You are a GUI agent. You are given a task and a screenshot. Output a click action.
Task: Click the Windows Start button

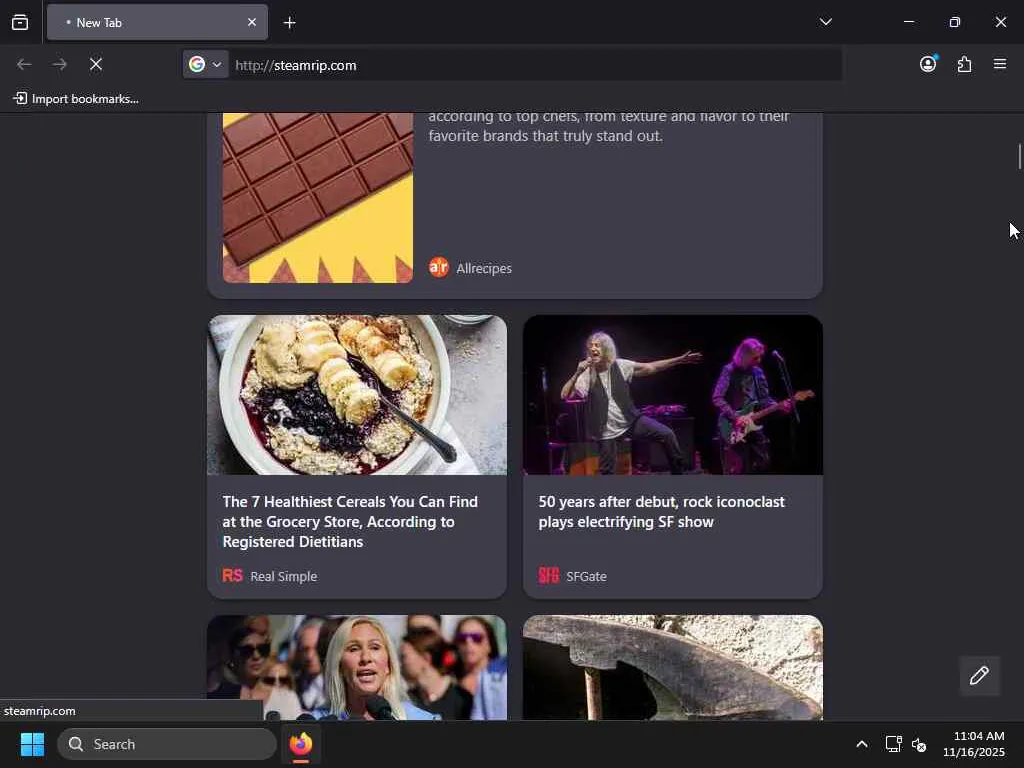tap(32, 744)
